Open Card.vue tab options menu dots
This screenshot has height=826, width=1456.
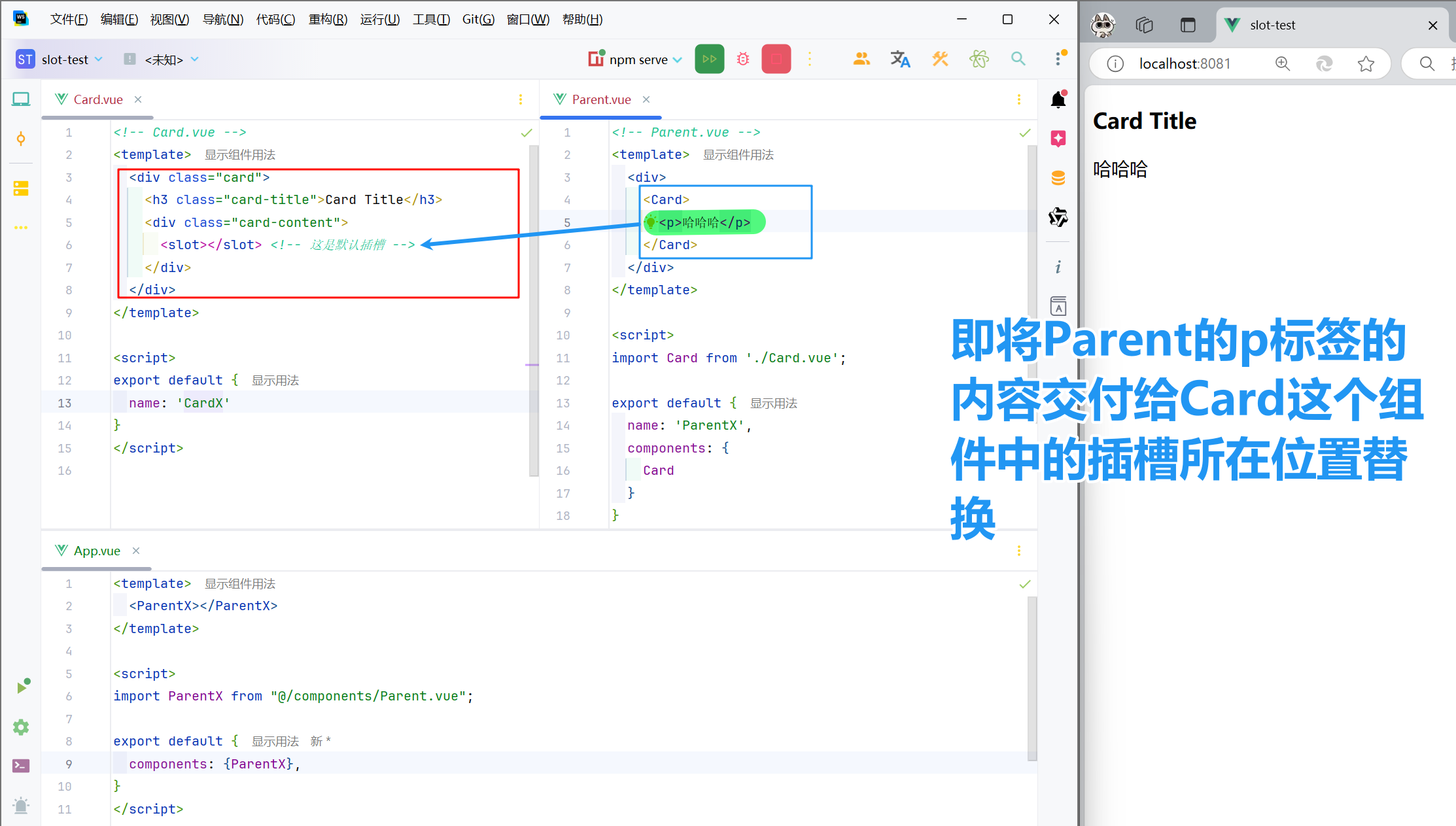pos(521,99)
